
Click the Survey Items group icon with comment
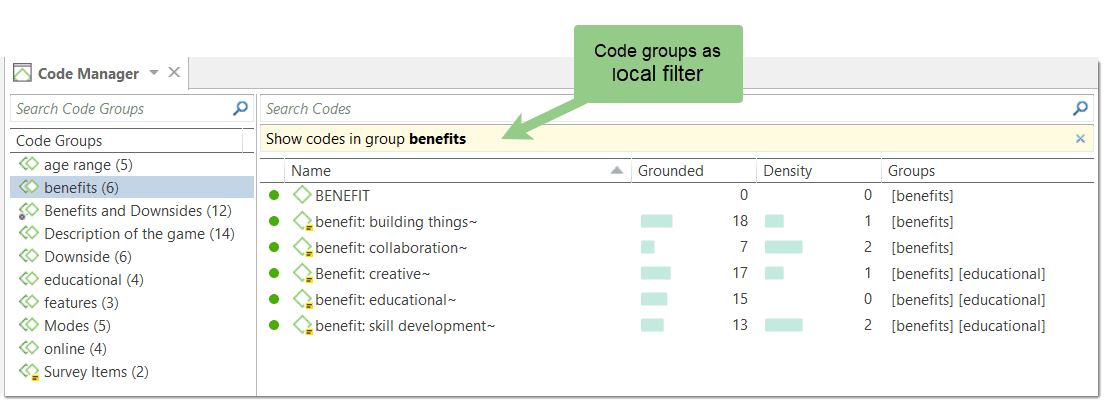[x=28, y=372]
